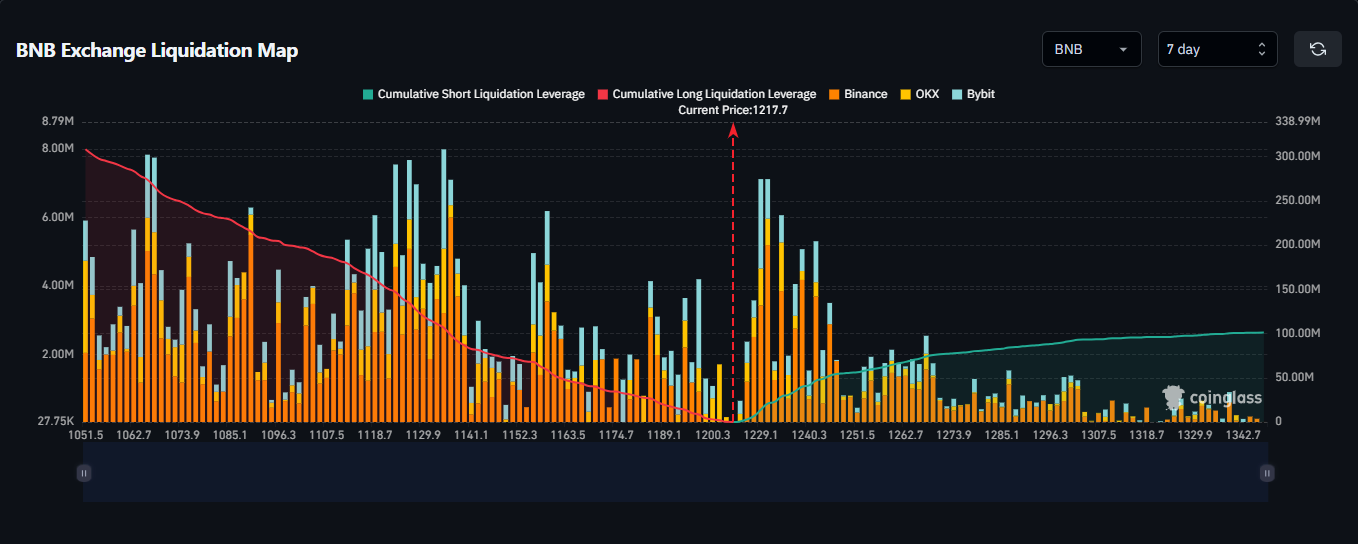Screen dimensions: 1358x544
Task: Click the red cumulative long line start
Action: tap(86, 150)
